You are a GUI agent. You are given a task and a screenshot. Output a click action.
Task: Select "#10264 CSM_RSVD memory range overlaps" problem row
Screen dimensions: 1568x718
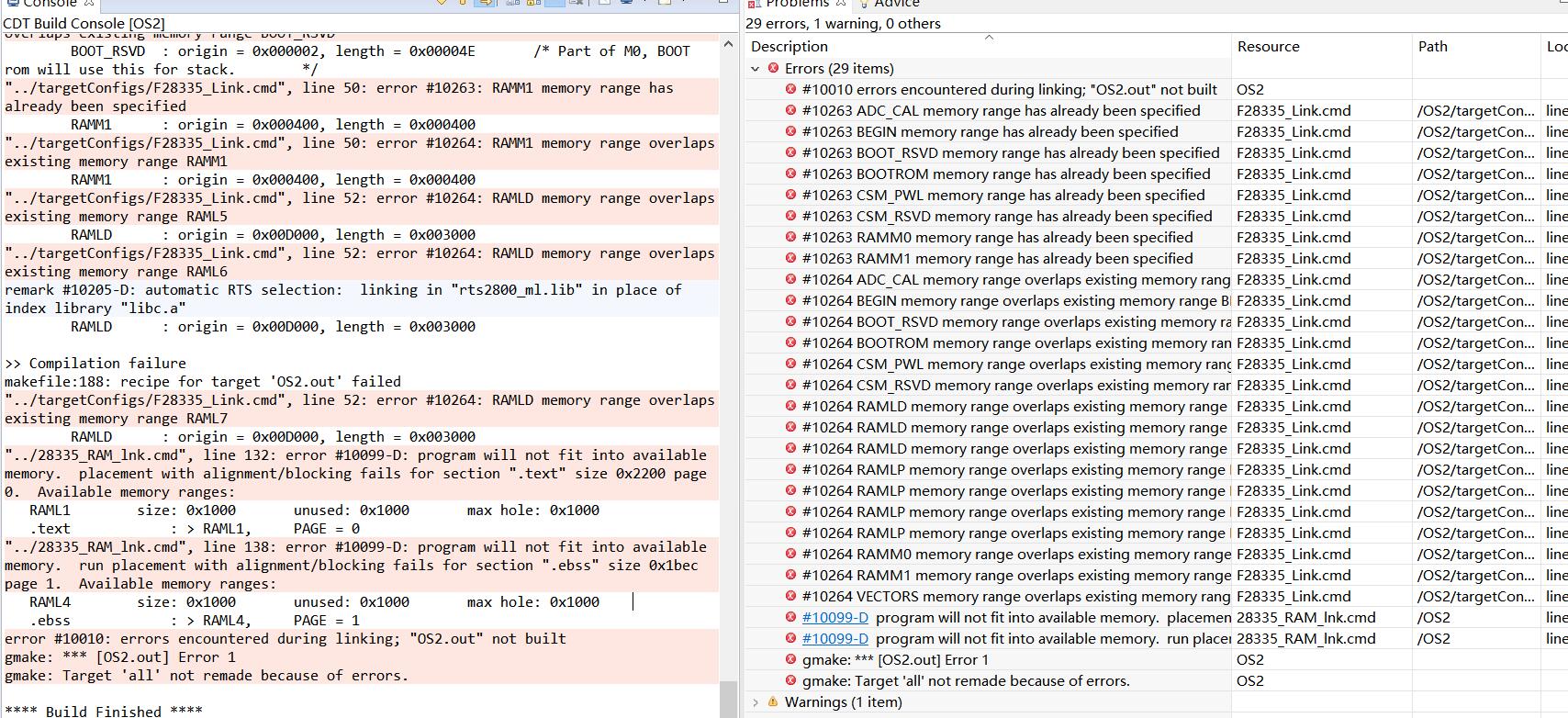[x=1157, y=385]
